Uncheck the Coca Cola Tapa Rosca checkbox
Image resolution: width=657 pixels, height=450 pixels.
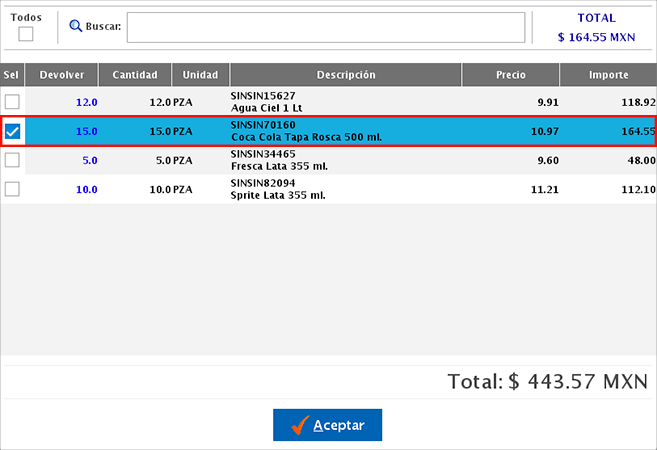pos(12,131)
